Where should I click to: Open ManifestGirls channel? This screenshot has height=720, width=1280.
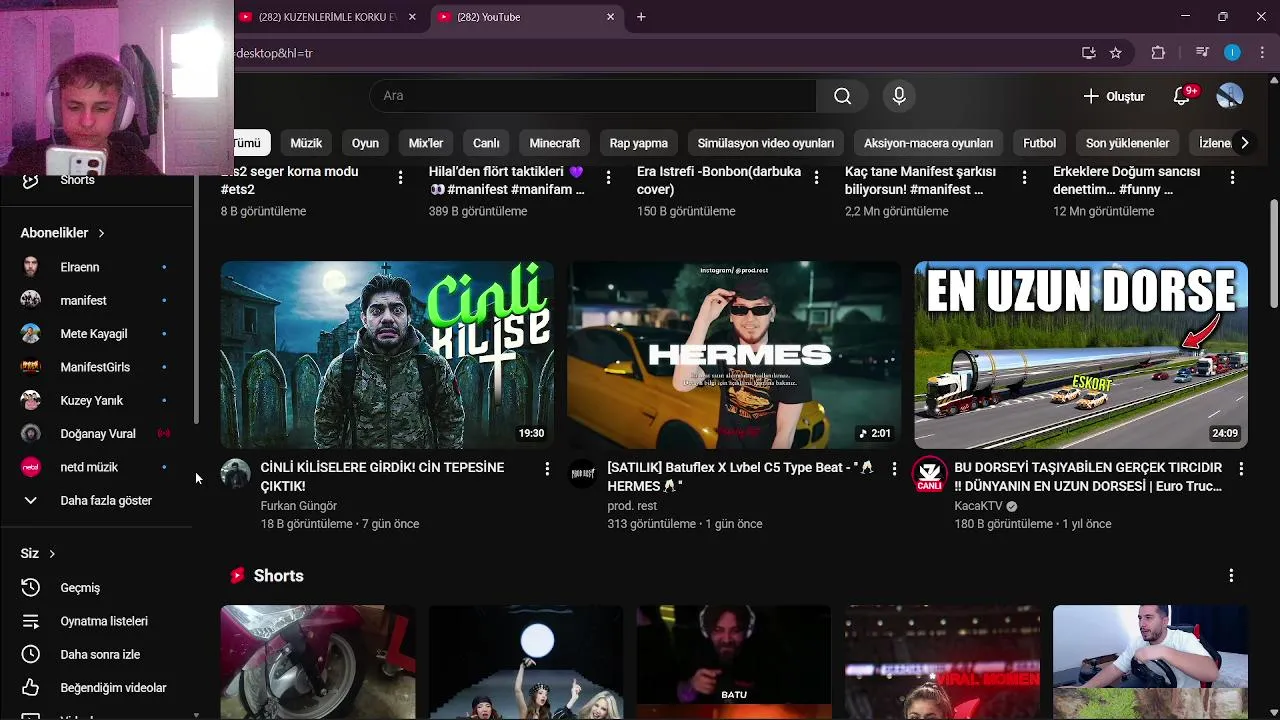(94, 367)
